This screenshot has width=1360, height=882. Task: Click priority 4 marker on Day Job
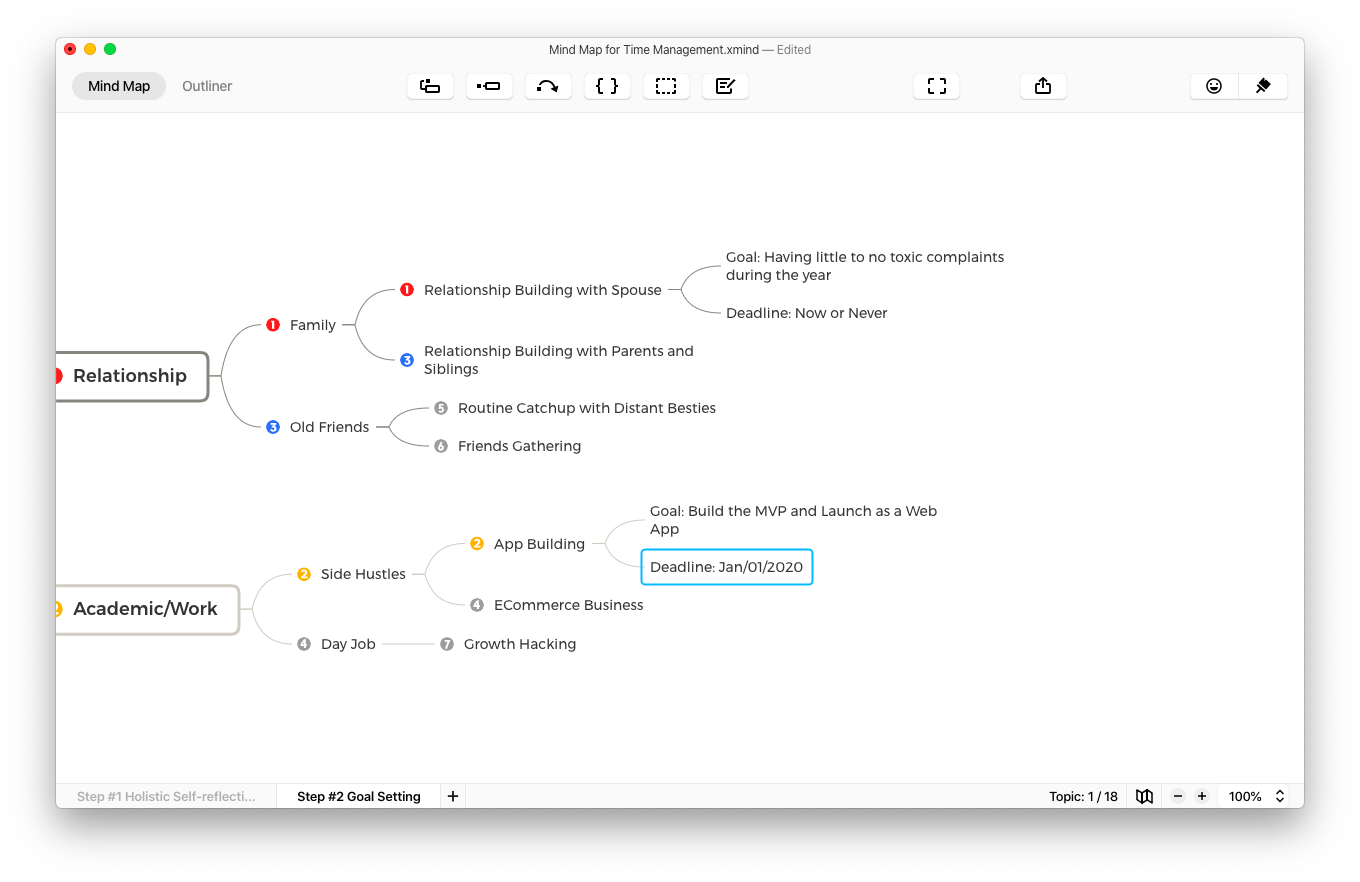point(304,644)
